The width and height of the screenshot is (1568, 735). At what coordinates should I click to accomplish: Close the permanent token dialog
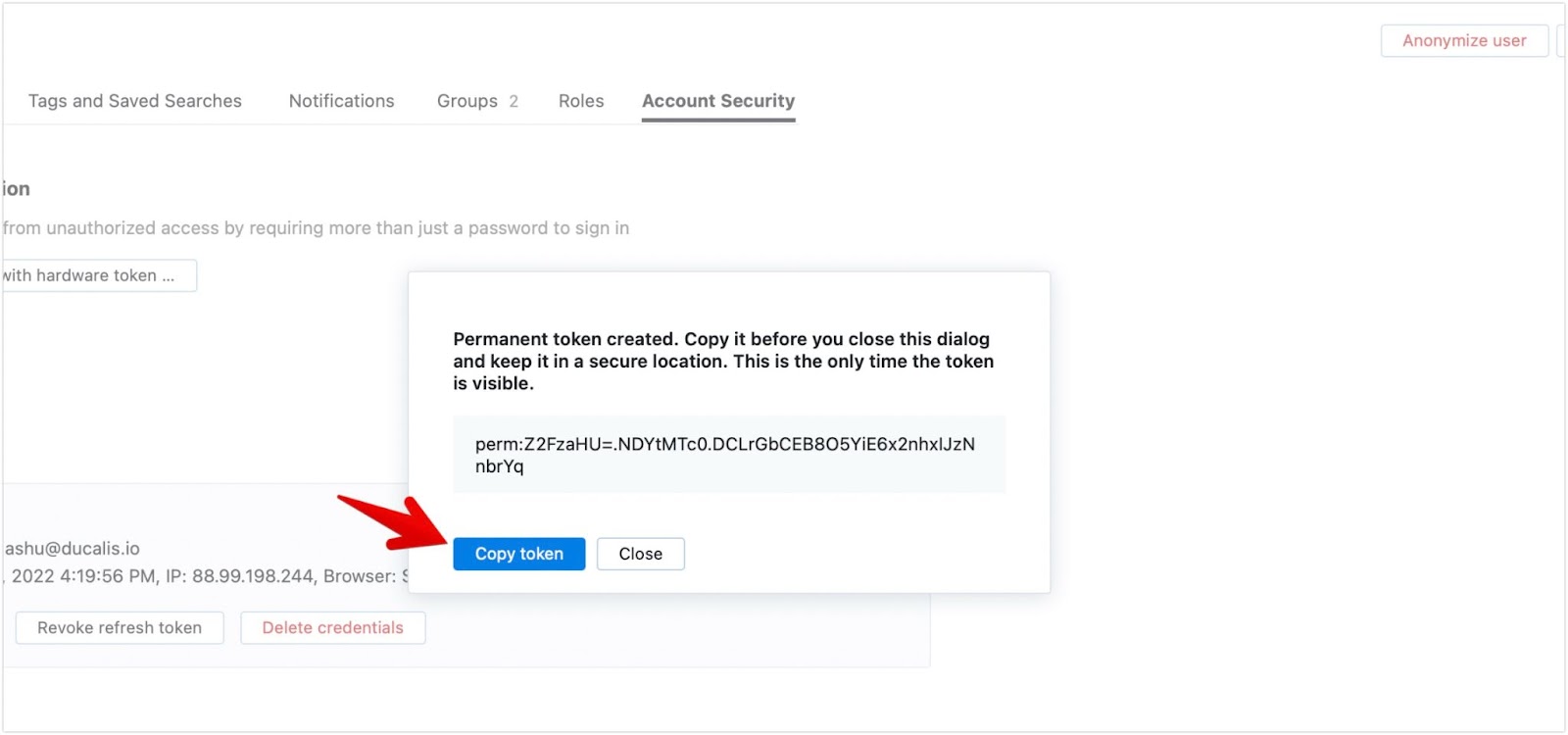(640, 554)
